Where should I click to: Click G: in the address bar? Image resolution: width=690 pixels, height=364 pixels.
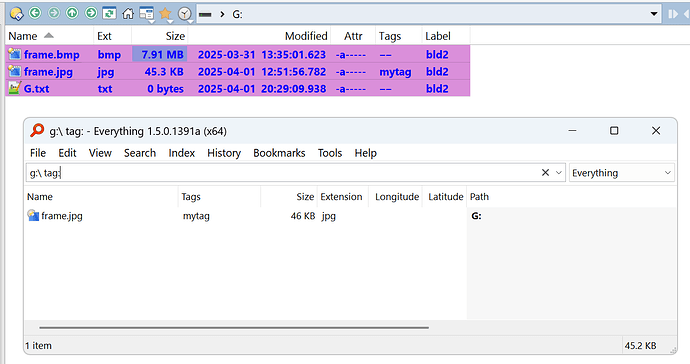(238, 15)
